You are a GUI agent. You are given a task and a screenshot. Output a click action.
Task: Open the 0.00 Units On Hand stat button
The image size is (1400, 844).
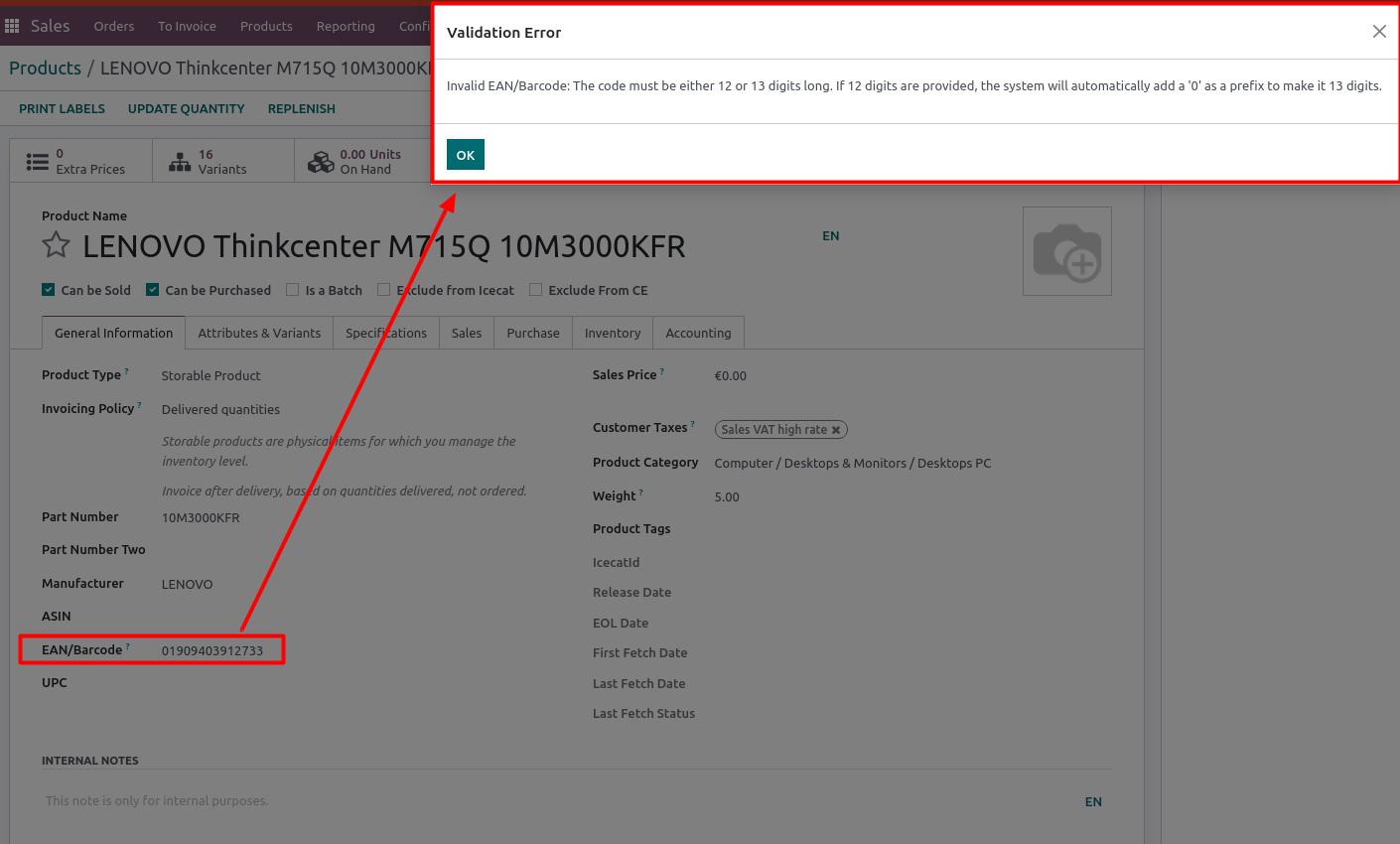(x=363, y=162)
